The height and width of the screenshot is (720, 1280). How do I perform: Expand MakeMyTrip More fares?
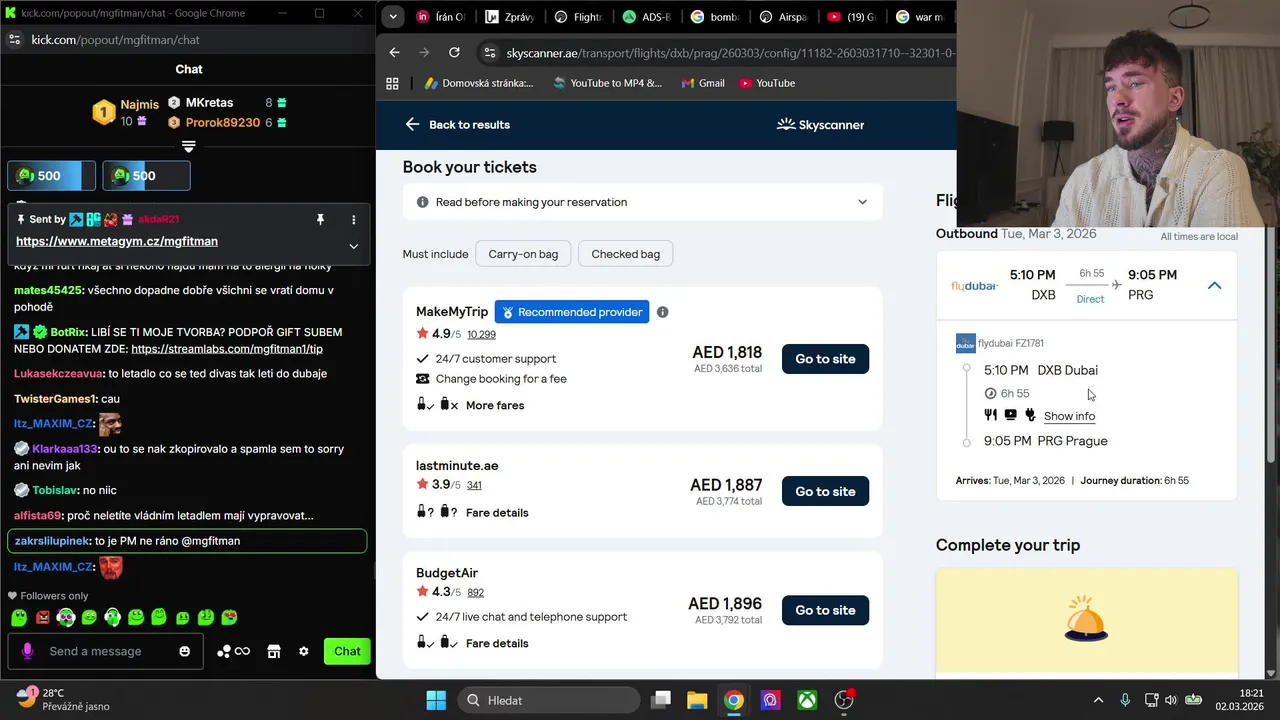[x=495, y=405]
